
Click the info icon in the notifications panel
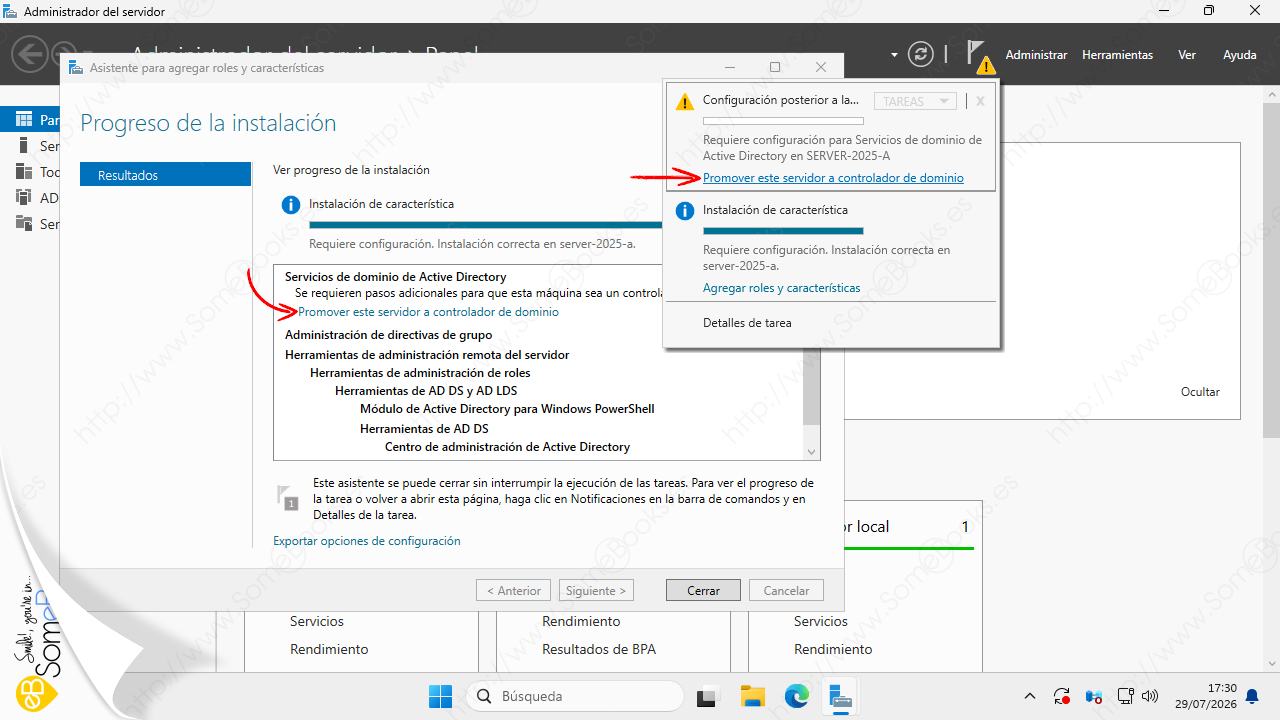pos(684,211)
